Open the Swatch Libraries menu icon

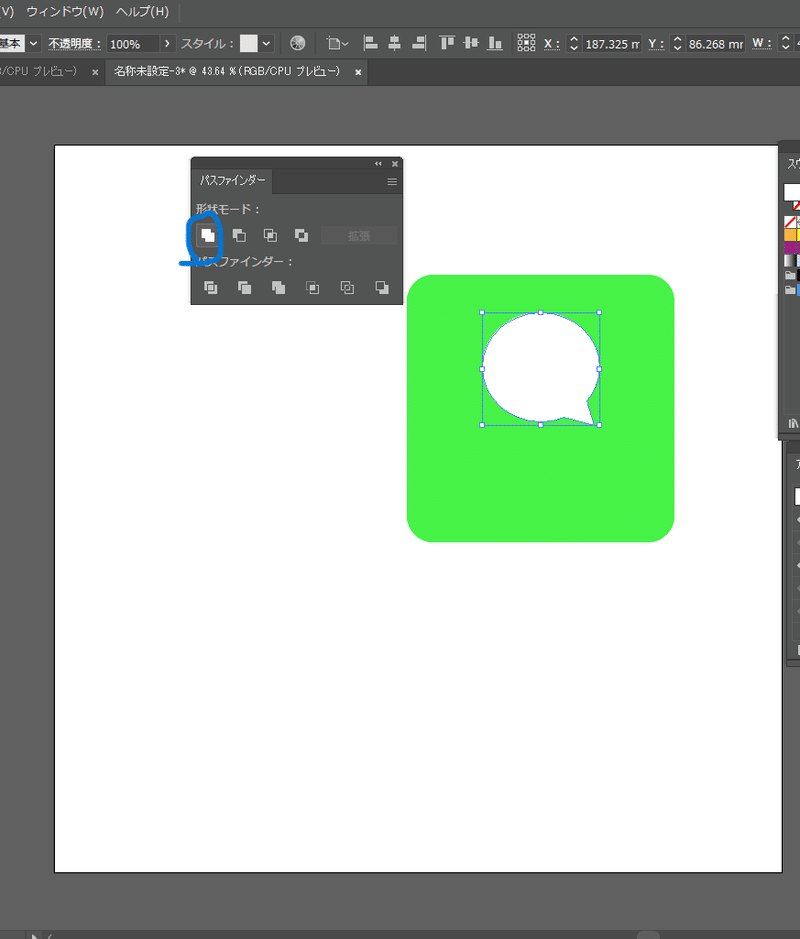793,423
